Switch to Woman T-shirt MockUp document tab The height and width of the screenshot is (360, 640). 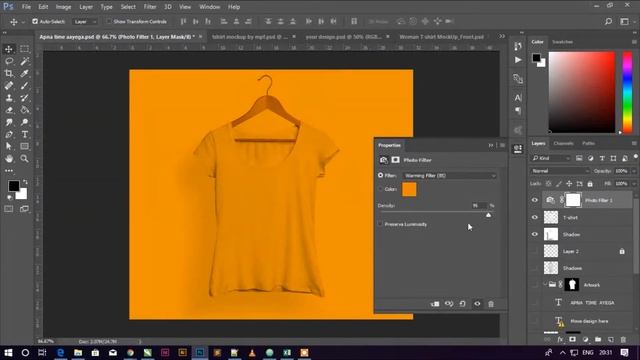(x=442, y=37)
